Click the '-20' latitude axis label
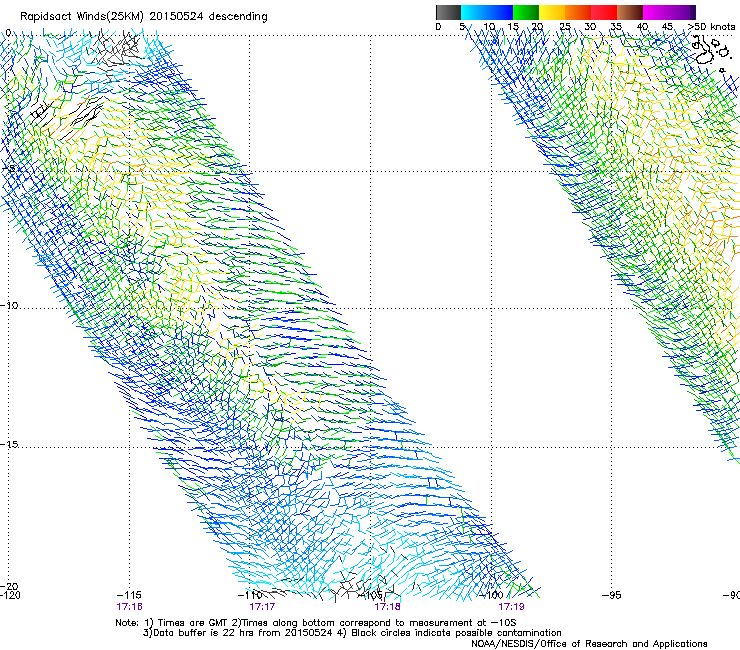The height and width of the screenshot is (650, 740). click(x=9, y=587)
